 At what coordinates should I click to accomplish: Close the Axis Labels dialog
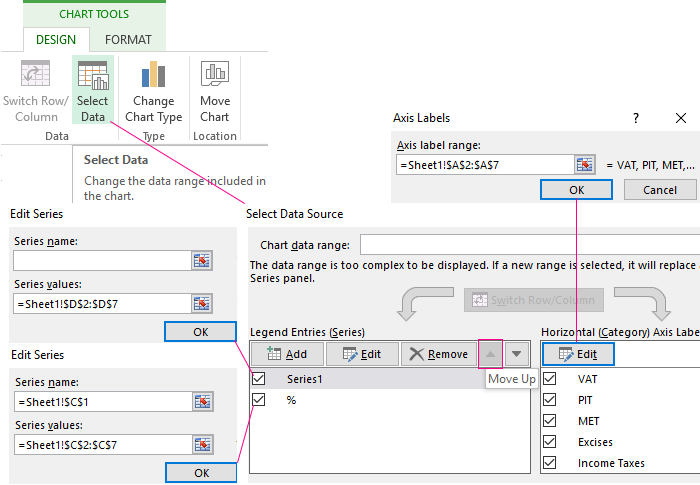(x=681, y=118)
